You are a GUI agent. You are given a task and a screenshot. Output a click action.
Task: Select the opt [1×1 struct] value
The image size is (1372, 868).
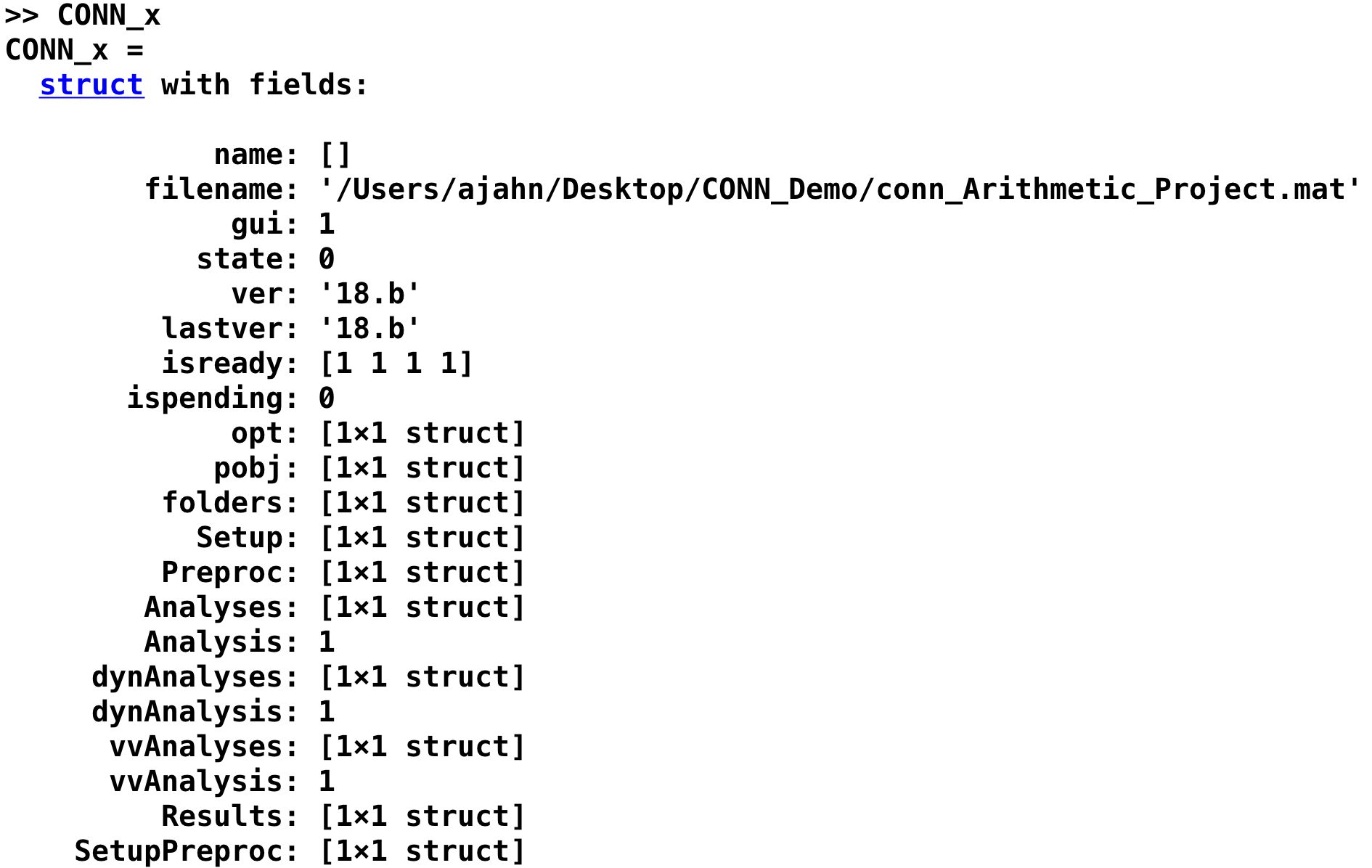pyautogui.click(x=422, y=433)
